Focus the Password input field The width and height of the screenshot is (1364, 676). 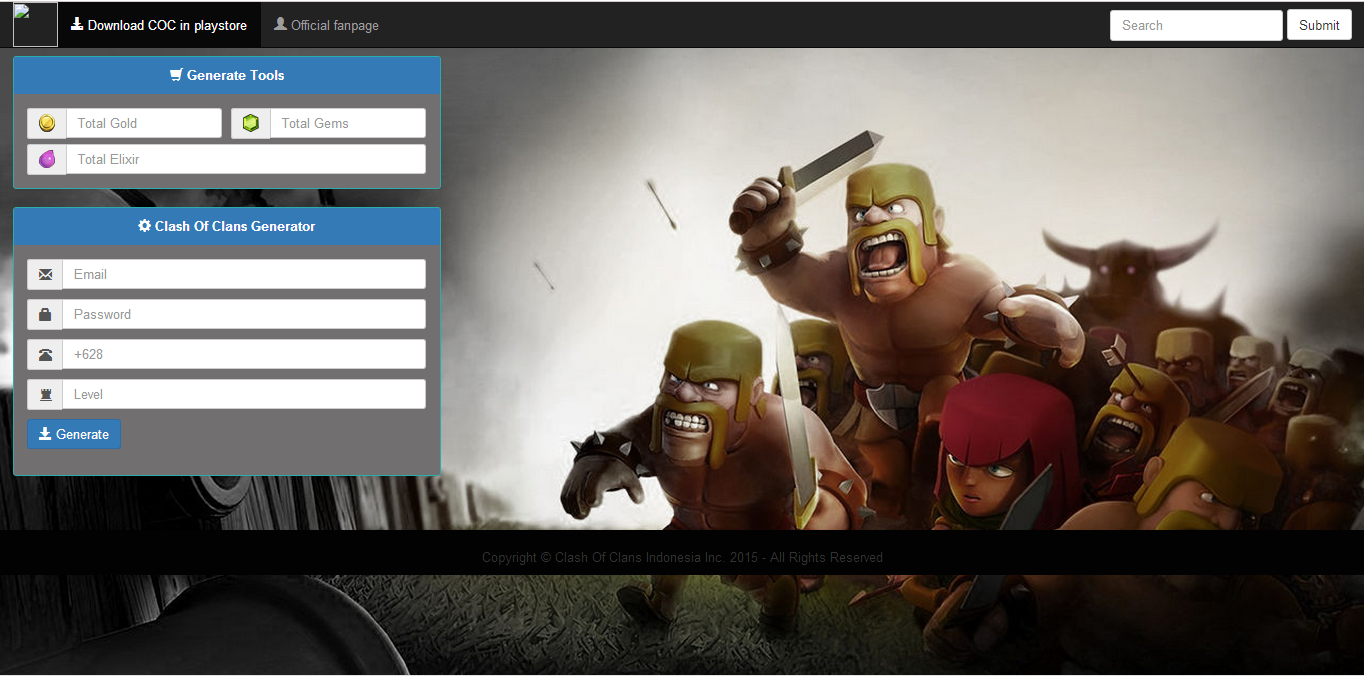(244, 314)
